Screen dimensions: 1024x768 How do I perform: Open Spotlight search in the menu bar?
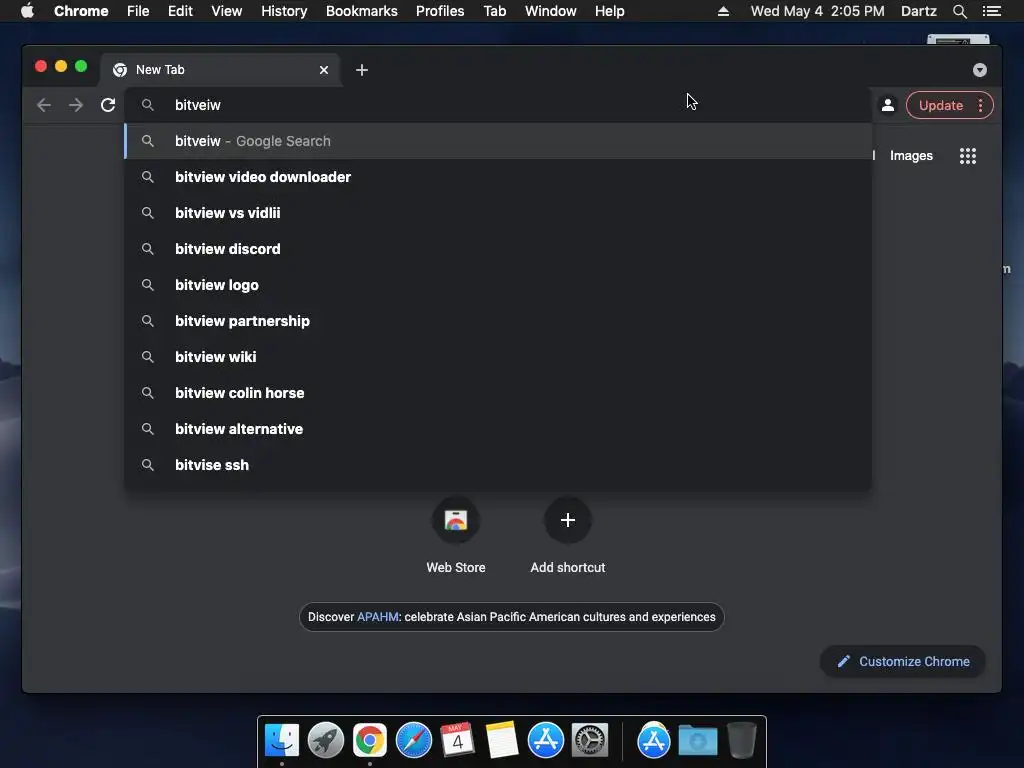coord(959,11)
